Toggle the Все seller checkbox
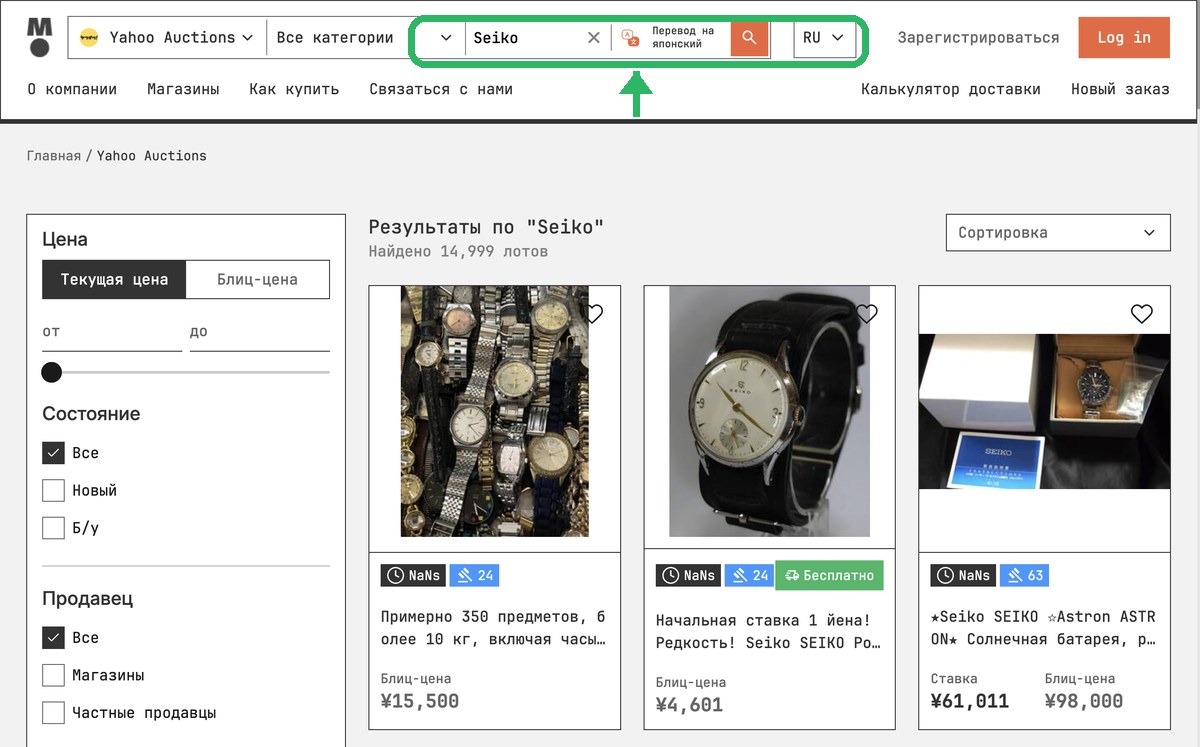1200x747 pixels. 53,638
